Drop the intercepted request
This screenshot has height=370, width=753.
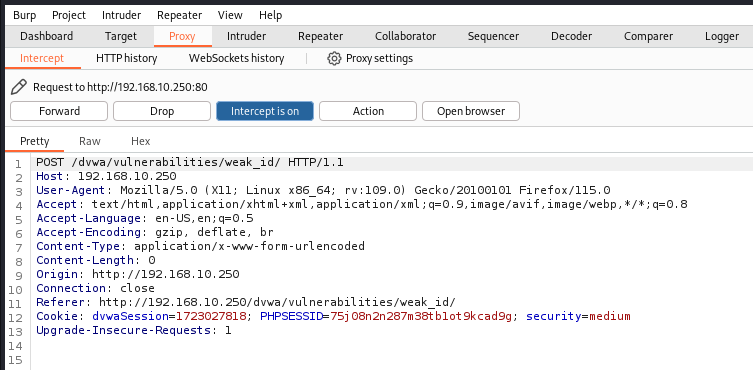(162, 111)
